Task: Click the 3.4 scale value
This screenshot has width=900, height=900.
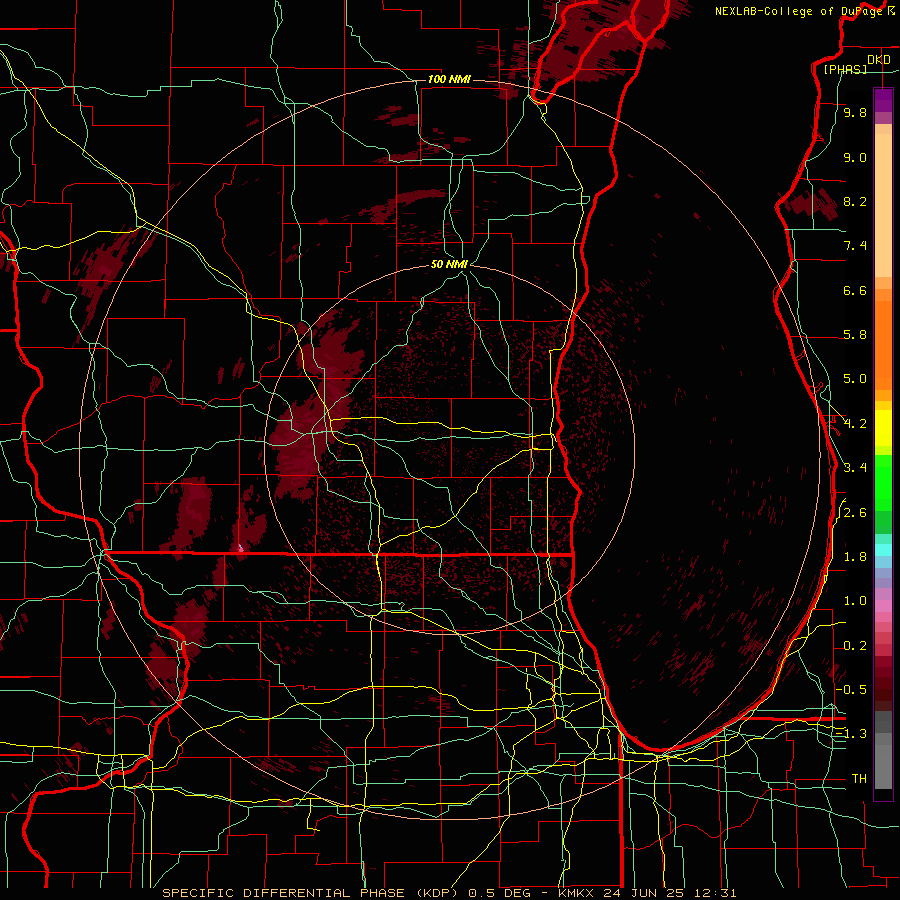Action: tap(855, 468)
